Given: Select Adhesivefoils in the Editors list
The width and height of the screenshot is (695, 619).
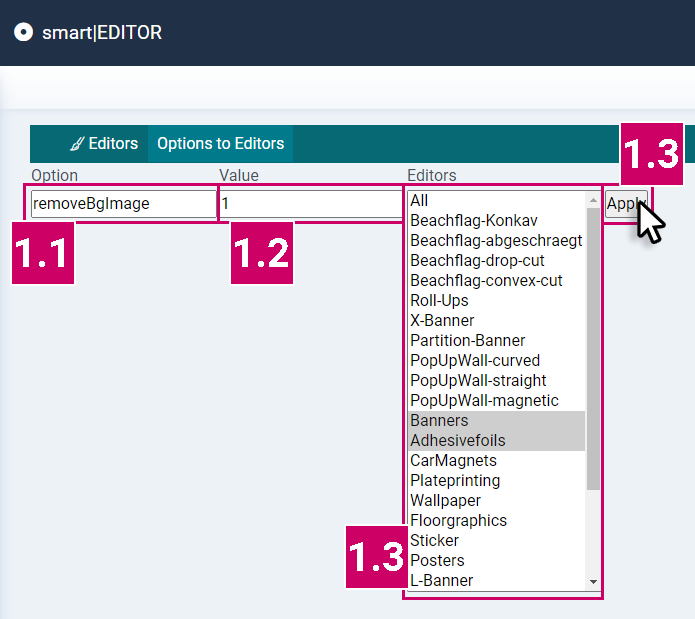Looking at the screenshot, I should 496,440.
